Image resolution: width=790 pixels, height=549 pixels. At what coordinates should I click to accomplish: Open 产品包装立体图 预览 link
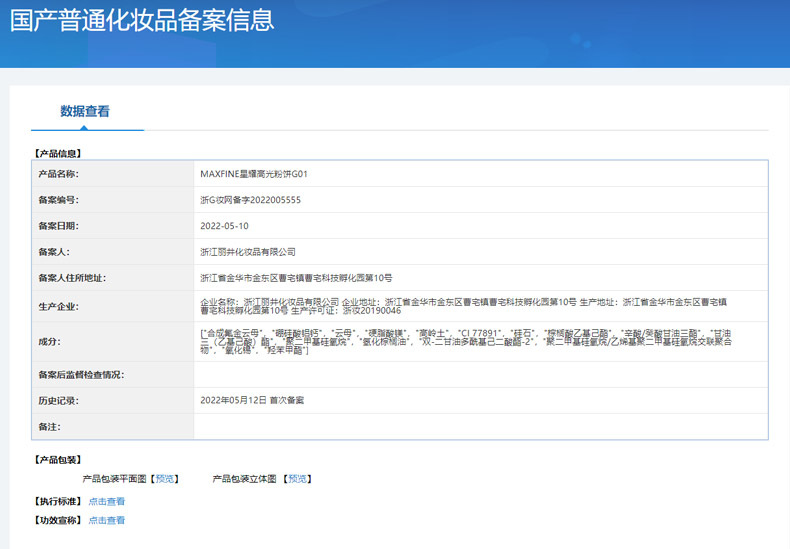297,479
